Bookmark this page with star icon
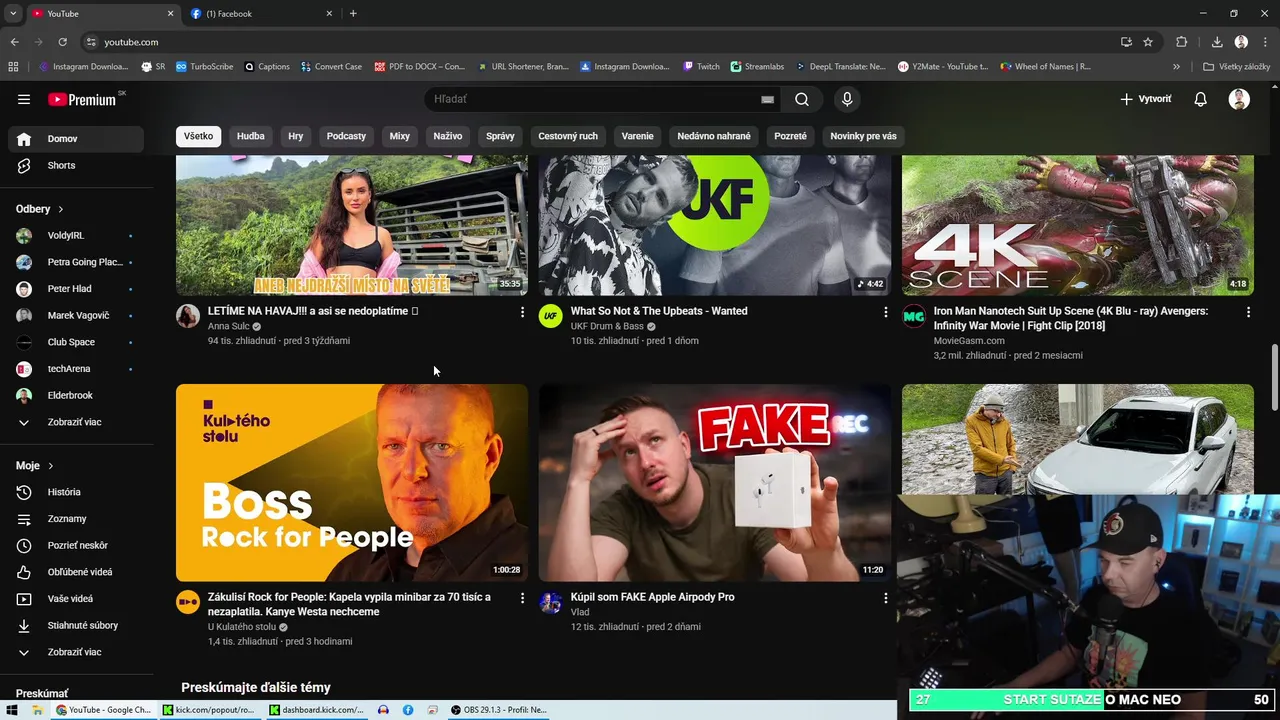The width and height of the screenshot is (1280, 720). pyautogui.click(x=1148, y=42)
